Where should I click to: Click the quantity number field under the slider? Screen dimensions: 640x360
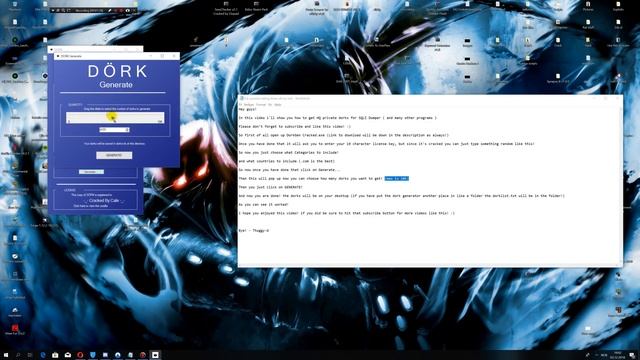[114, 130]
